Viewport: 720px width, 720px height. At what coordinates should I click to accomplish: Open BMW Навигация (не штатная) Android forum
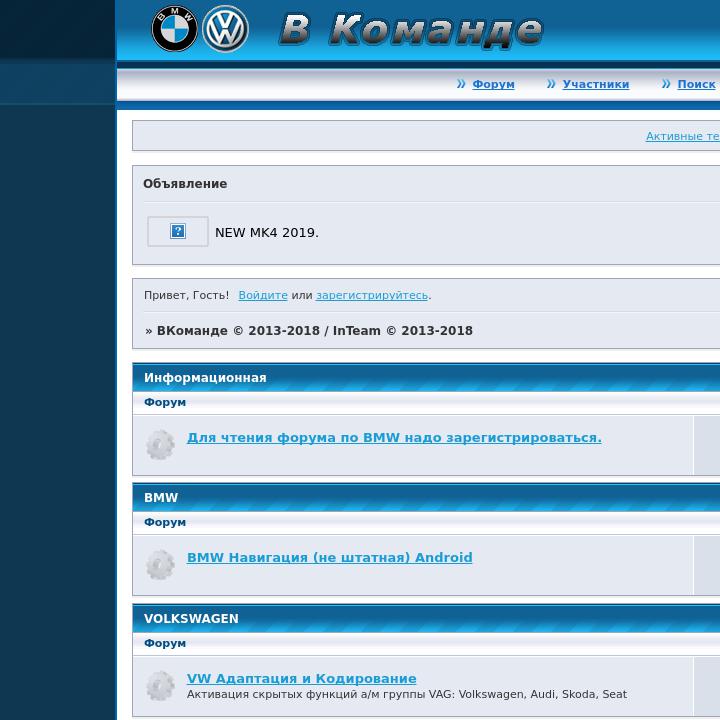(329, 557)
